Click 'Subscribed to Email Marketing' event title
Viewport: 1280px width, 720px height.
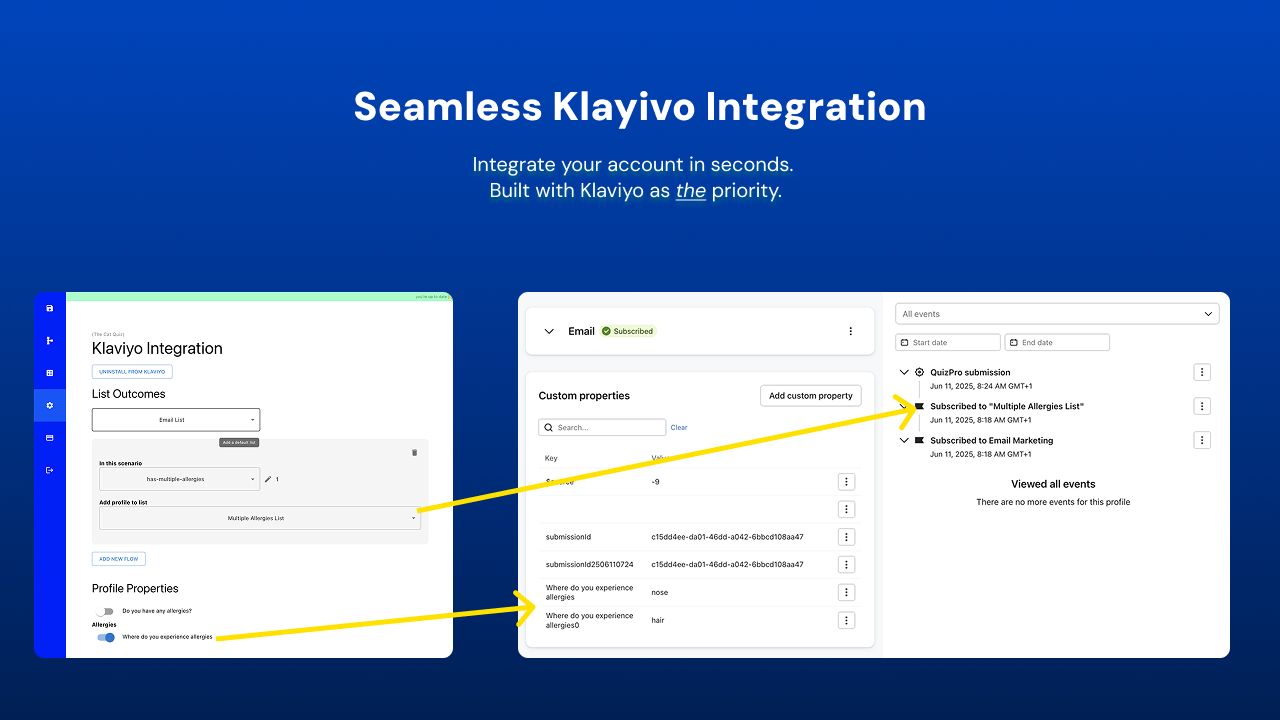pyautogui.click(x=991, y=440)
